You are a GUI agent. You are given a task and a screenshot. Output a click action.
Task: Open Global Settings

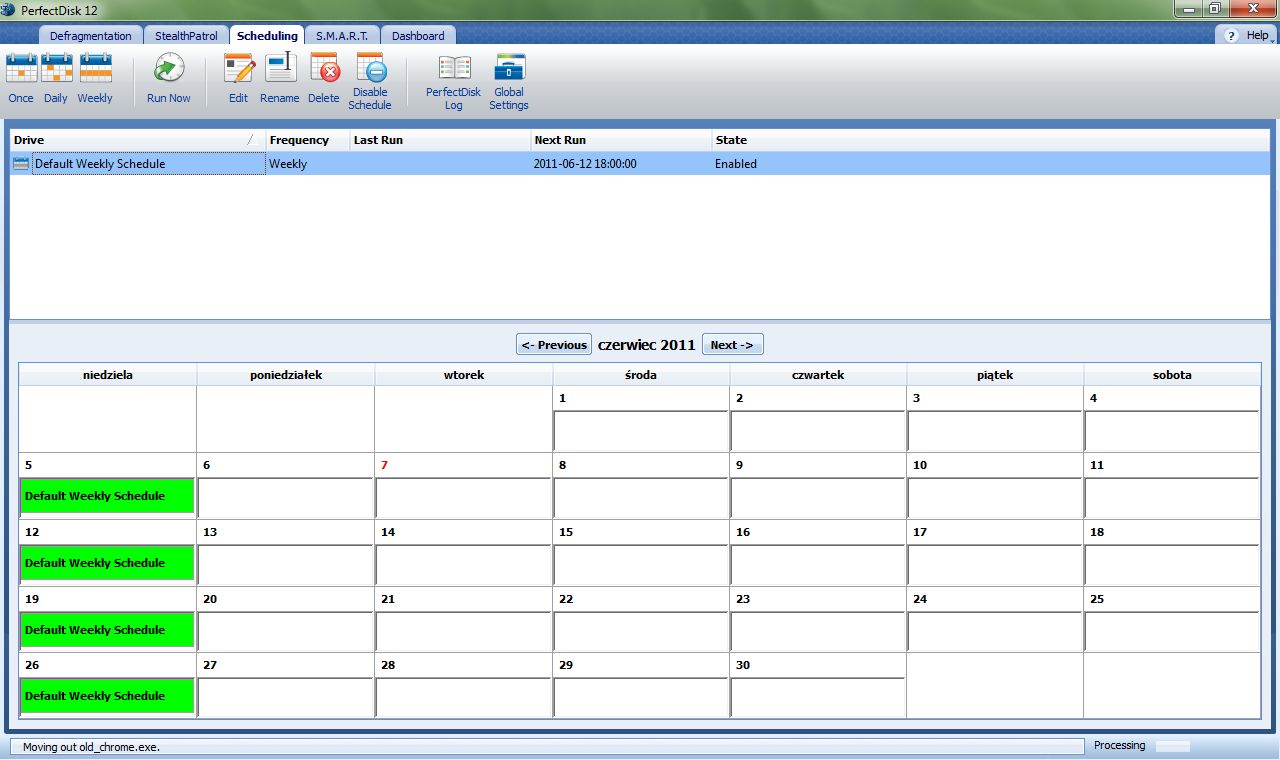(509, 82)
